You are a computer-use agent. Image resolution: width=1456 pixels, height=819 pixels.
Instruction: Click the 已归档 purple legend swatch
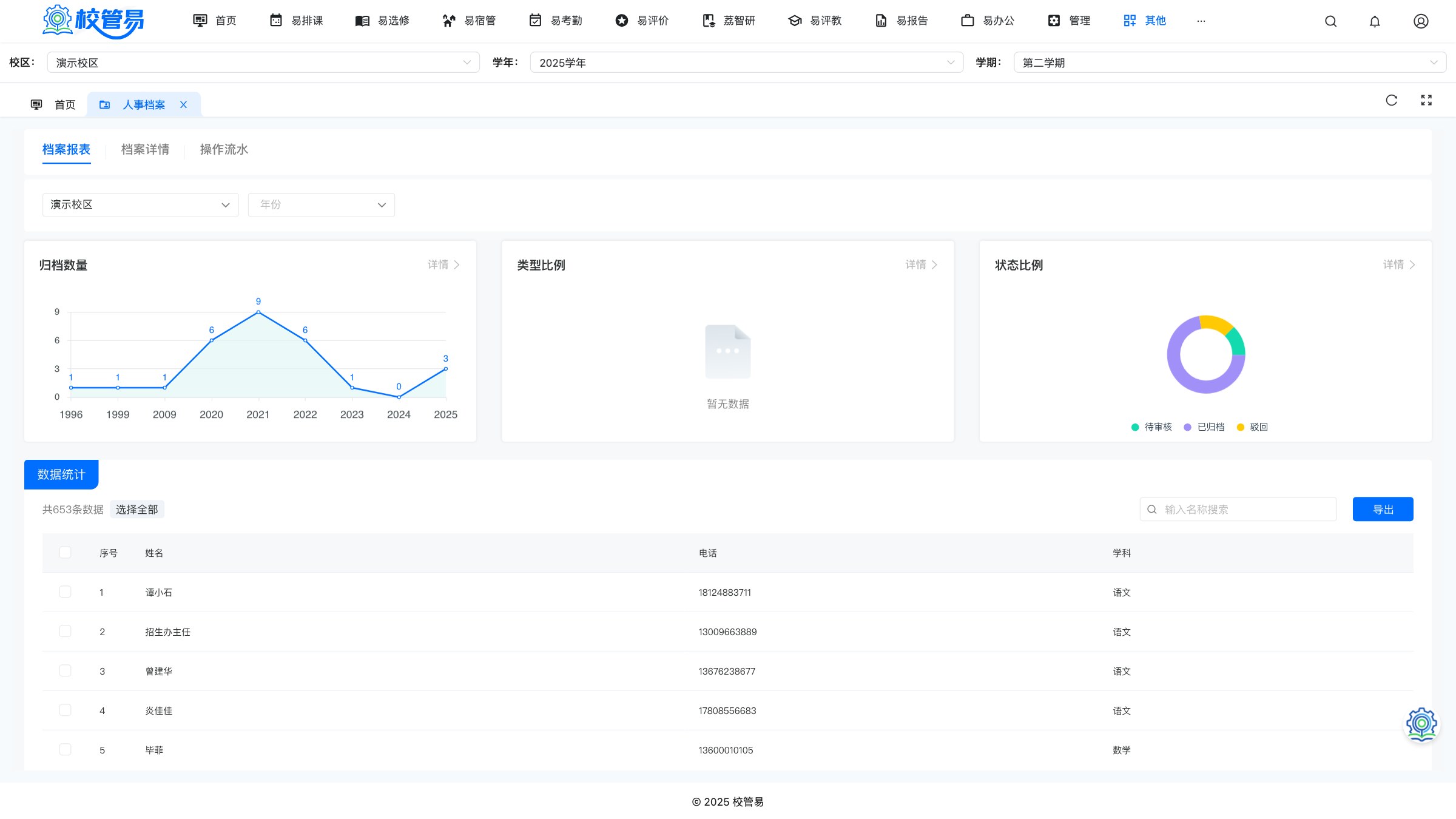coord(1187,427)
